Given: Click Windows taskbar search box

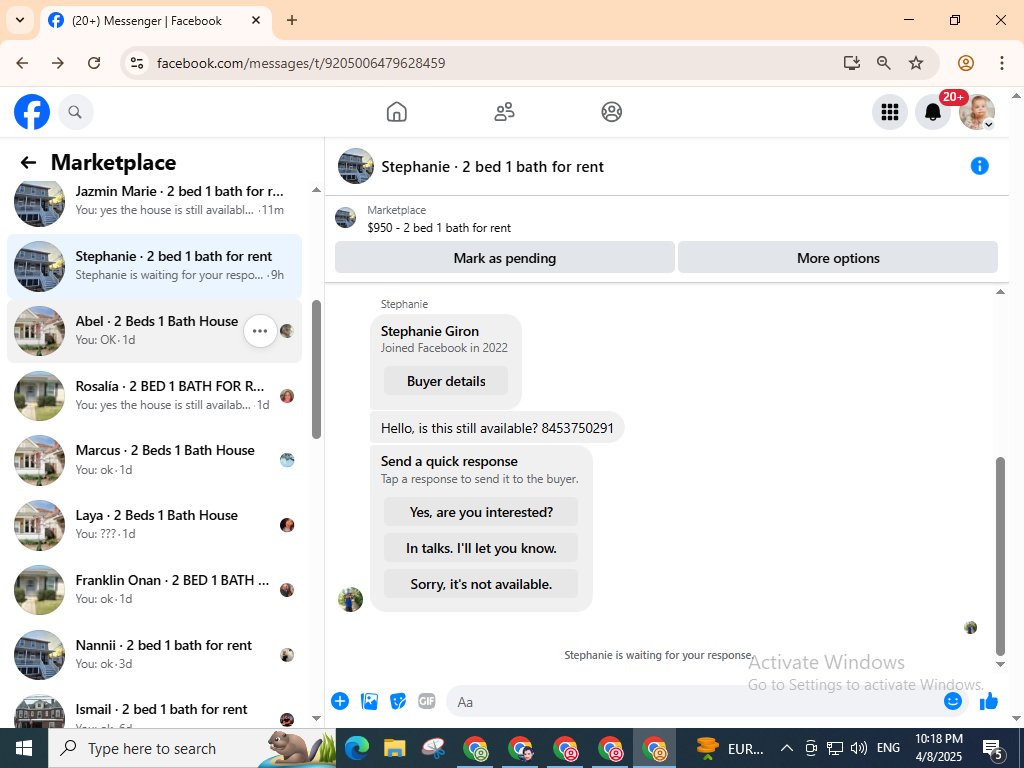Looking at the screenshot, I should pos(192,748).
